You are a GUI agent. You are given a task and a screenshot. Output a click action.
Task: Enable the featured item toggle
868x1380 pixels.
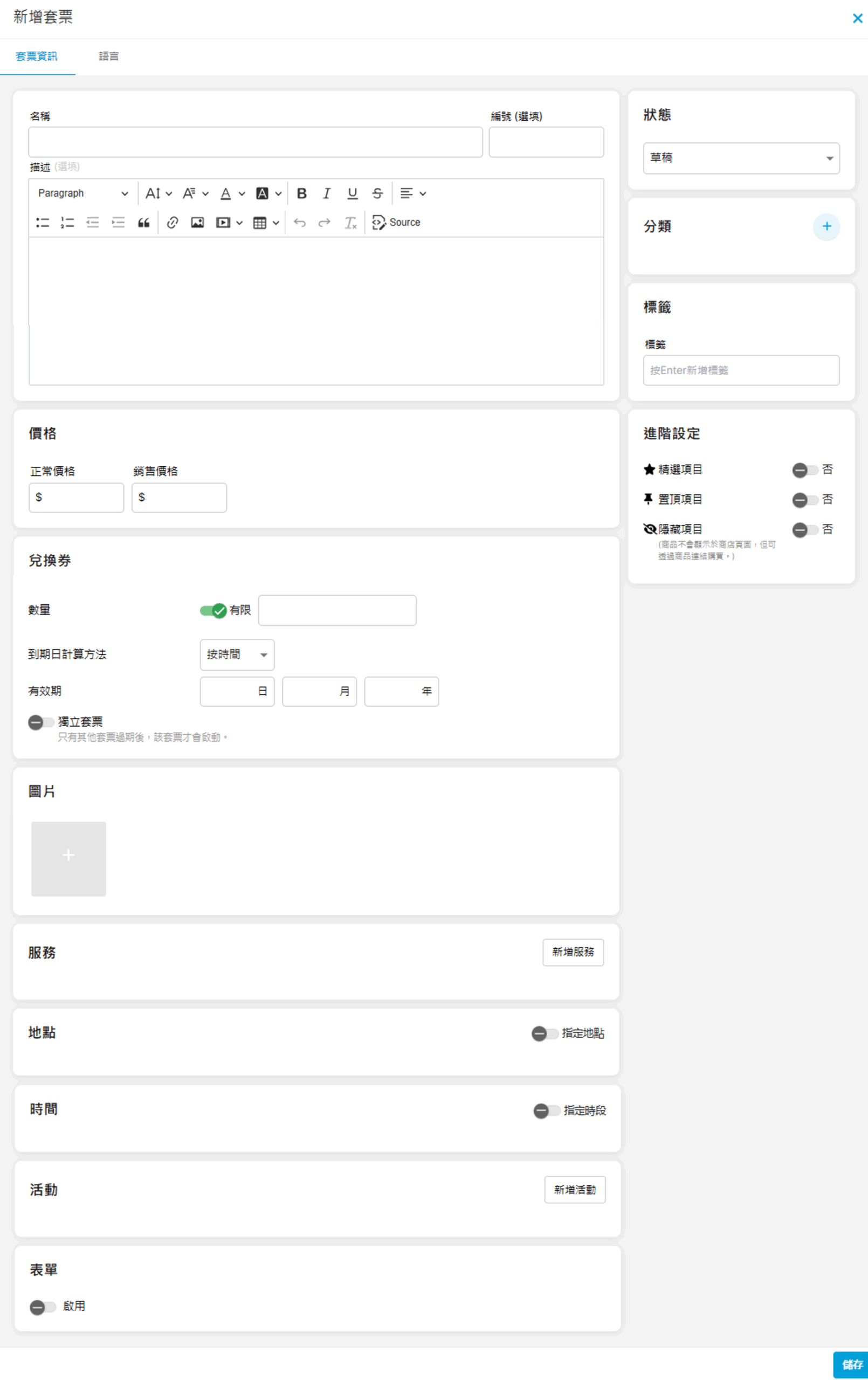(x=805, y=470)
